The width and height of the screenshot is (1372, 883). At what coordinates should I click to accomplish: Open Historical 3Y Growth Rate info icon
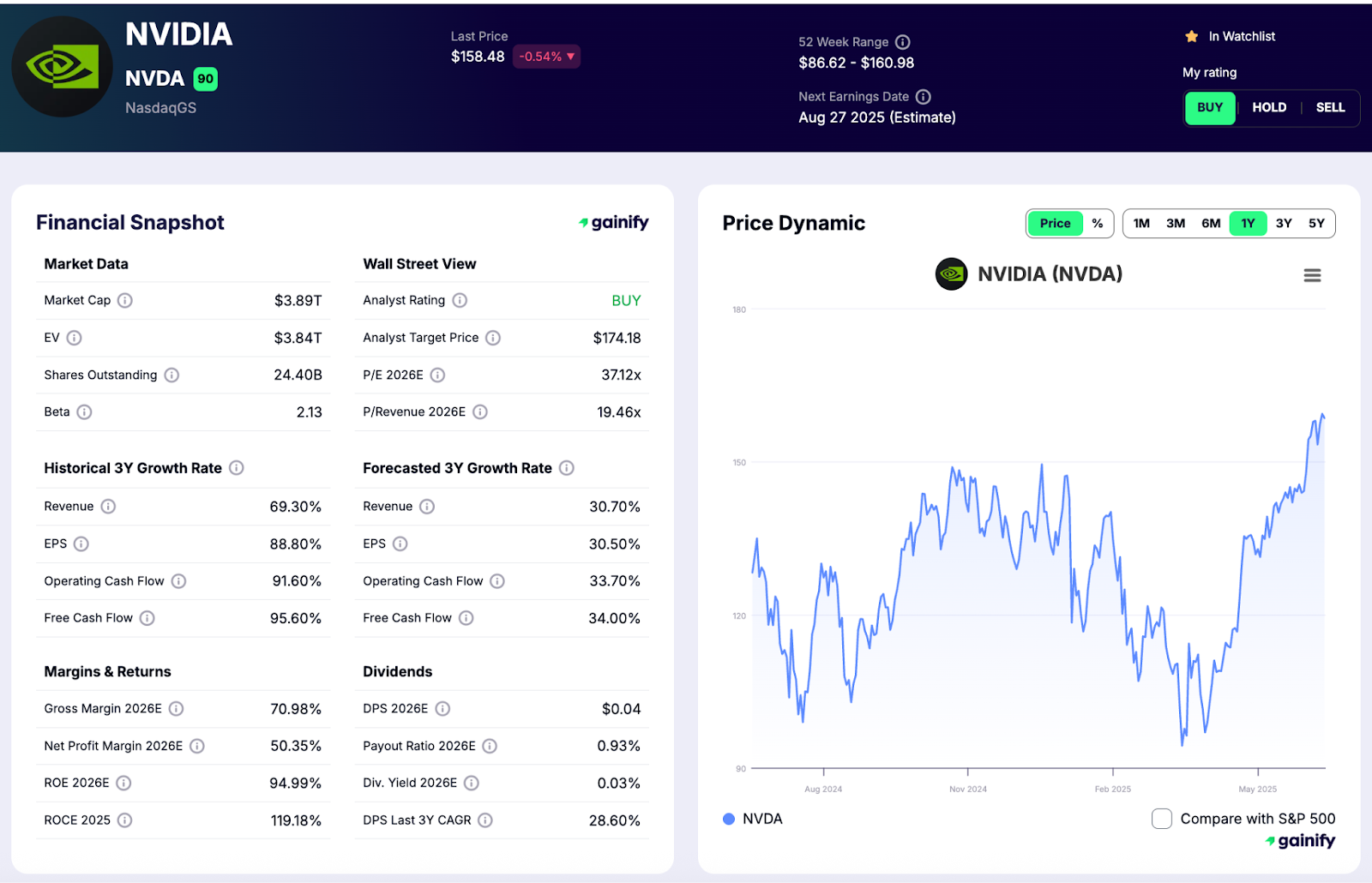pyautogui.click(x=237, y=468)
